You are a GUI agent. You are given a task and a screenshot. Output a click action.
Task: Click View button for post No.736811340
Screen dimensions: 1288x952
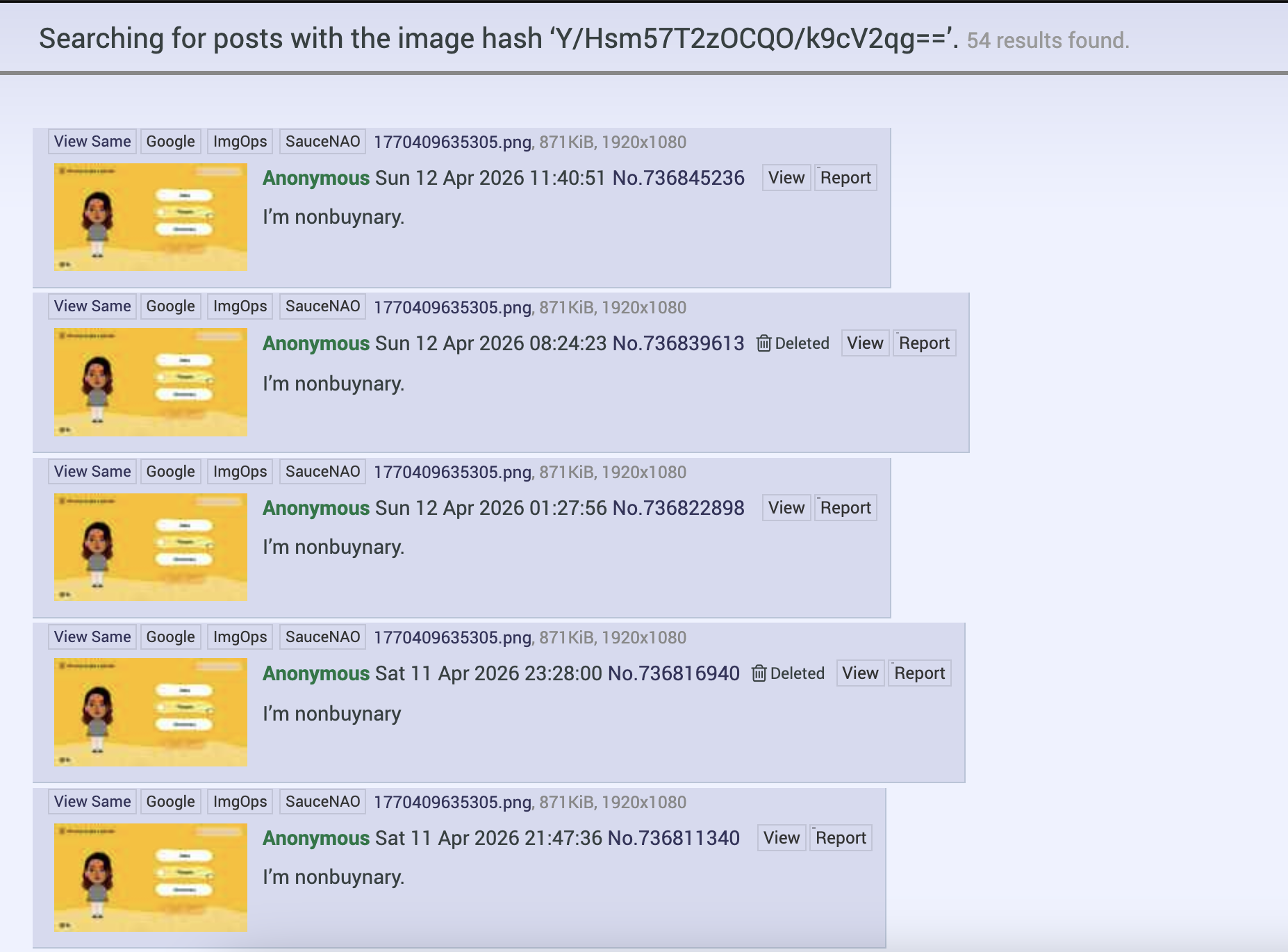click(x=782, y=838)
